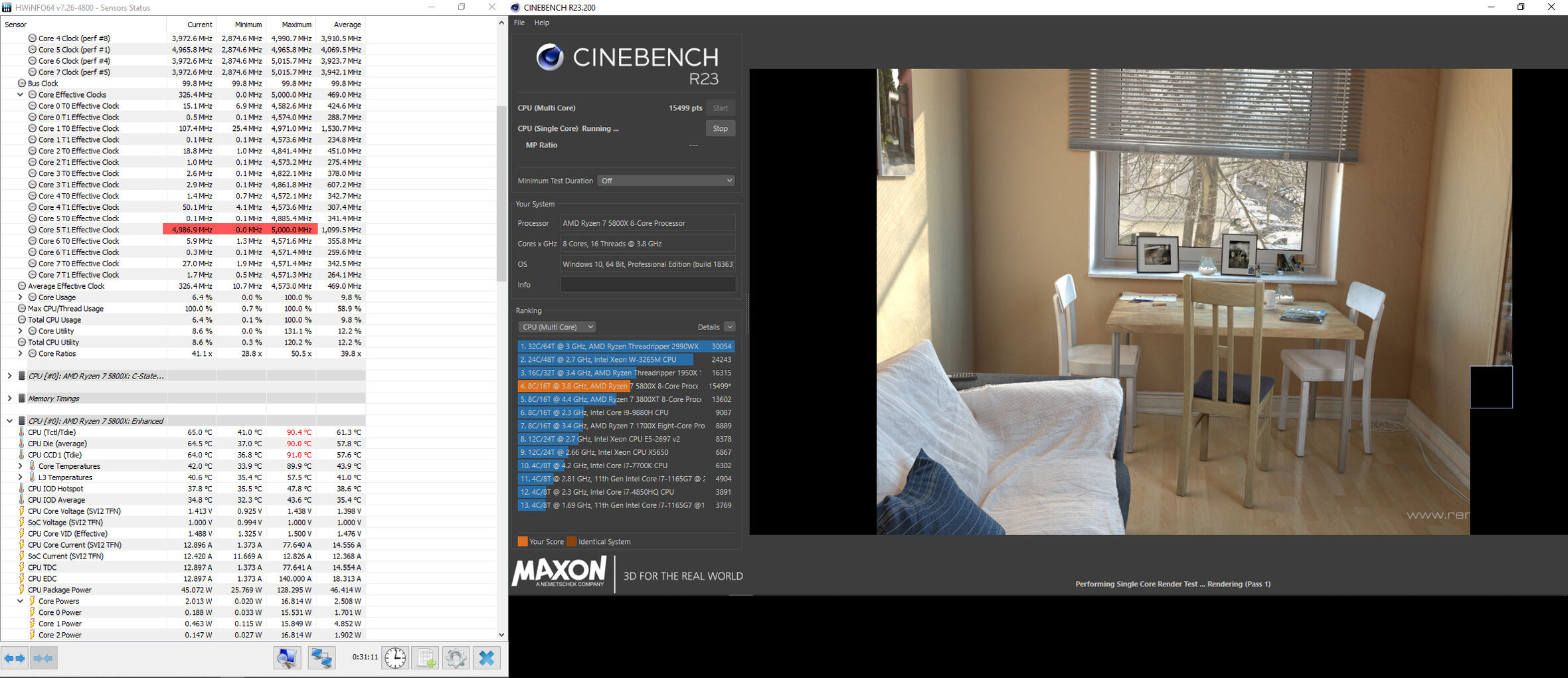The image size is (1568, 678).
Task: Click the lightning icon beside CPU Package Power
Action: (x=21, y=590)
